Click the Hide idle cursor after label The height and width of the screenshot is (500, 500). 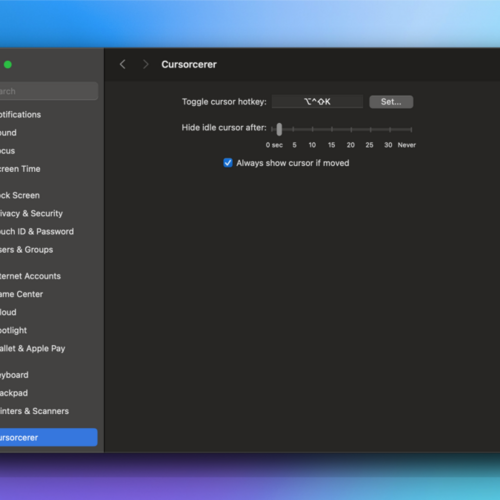click(x=224, y=128)
